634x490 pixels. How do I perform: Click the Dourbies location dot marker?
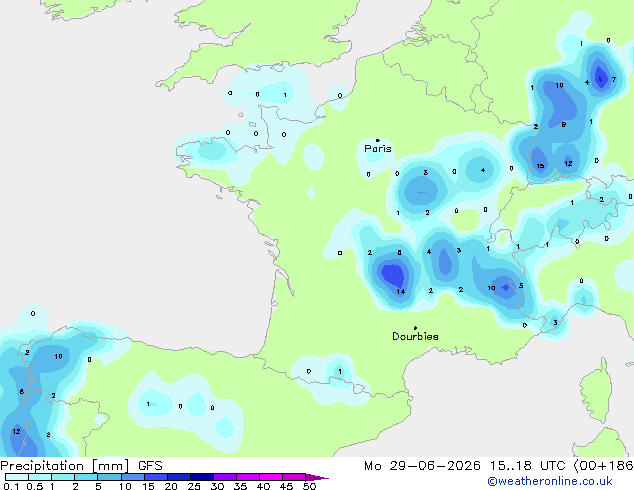(x=415, y=328)
